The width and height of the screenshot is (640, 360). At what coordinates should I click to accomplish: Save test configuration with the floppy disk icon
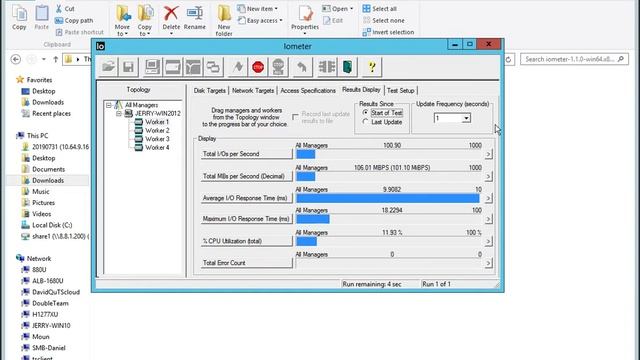pyautogui.click(x=128, y=67)
